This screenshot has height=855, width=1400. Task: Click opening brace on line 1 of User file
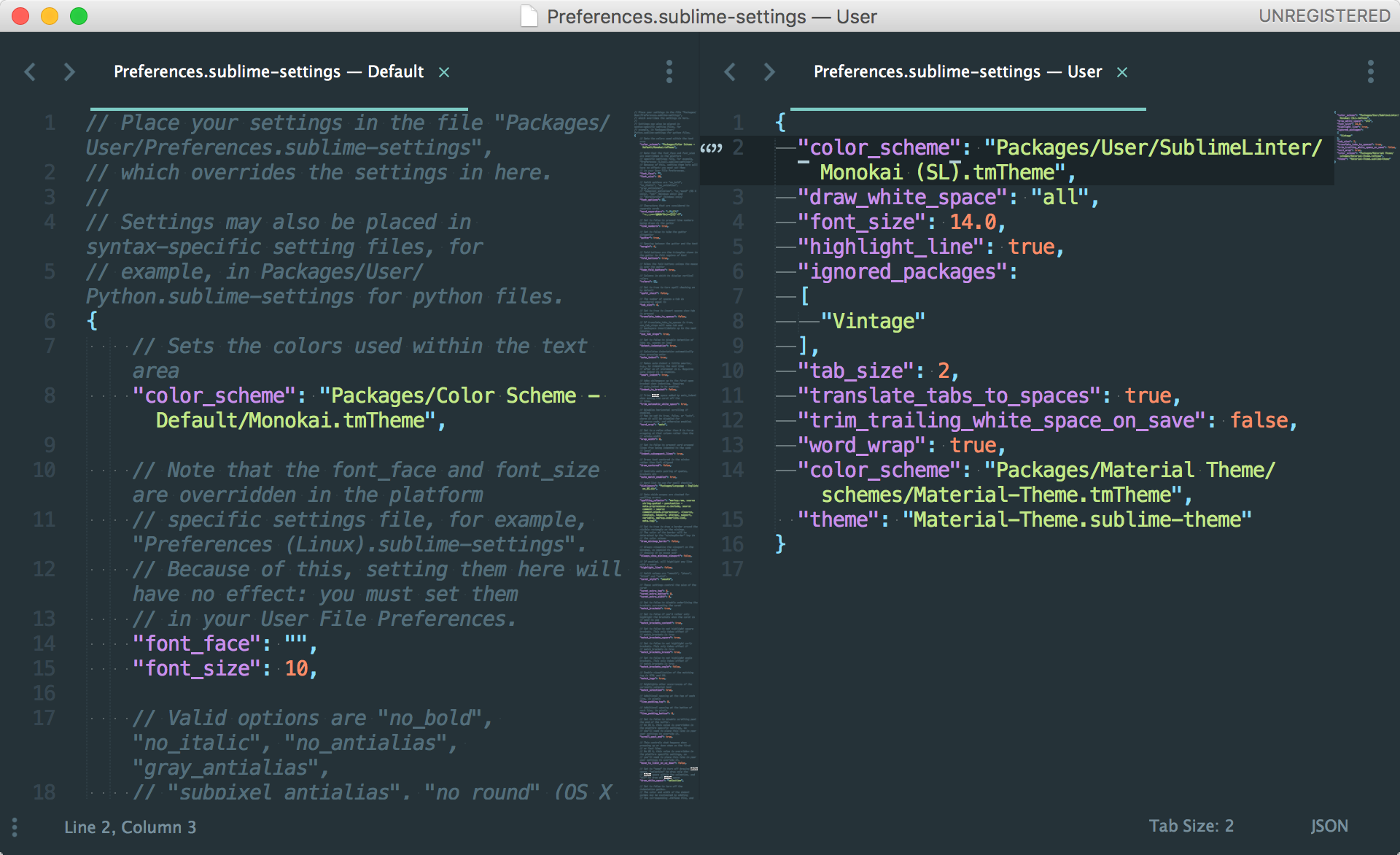[x=780, y=123]
